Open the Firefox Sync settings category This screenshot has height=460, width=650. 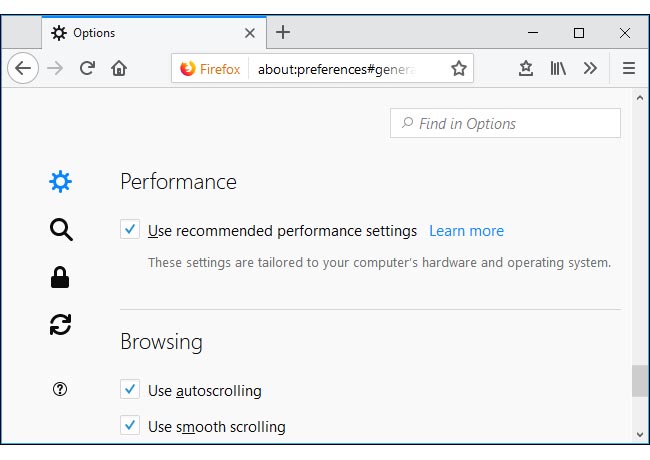[61, 324]
